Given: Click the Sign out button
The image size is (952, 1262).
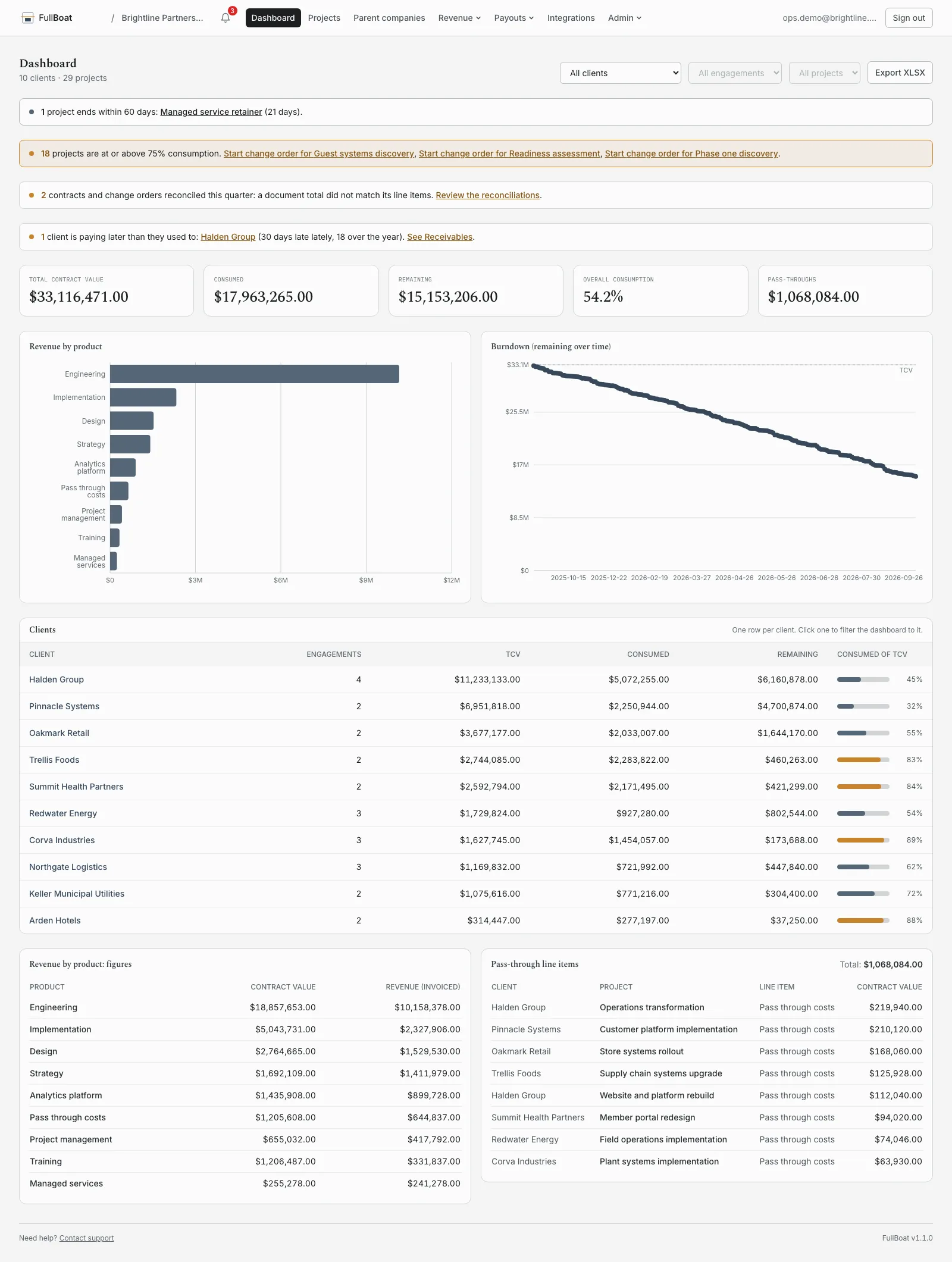Looking at the screenshot, I should (909, 18).
